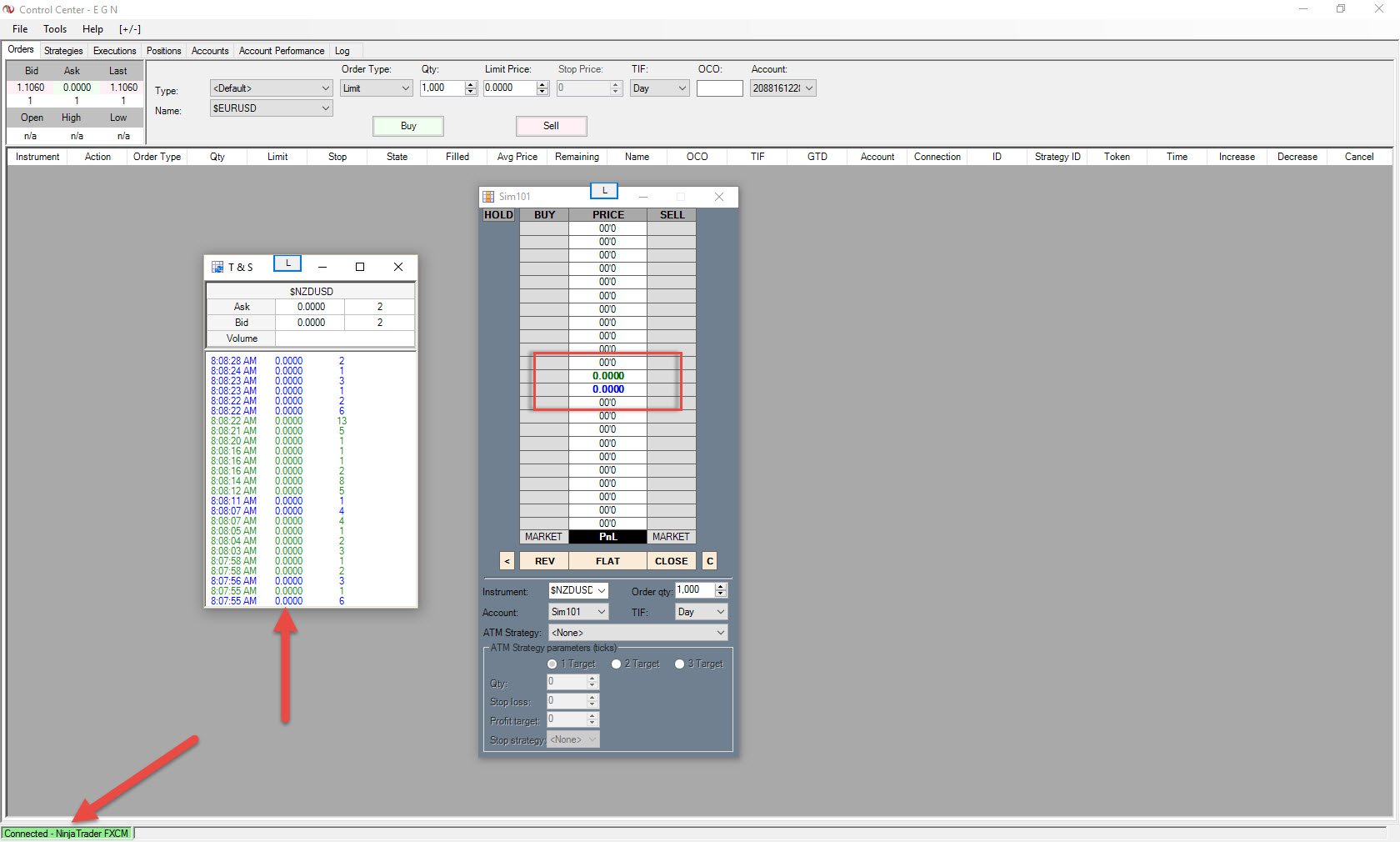Select the 1 Target radio button

pos(552,664)
